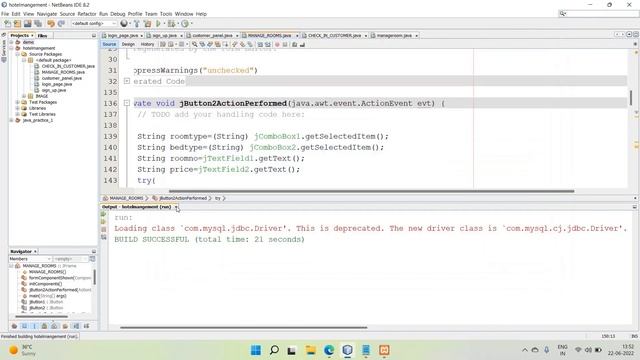The image size is (640, 360).
Task: Click Windows Start button on taskbar
Action: pos(256,350)
